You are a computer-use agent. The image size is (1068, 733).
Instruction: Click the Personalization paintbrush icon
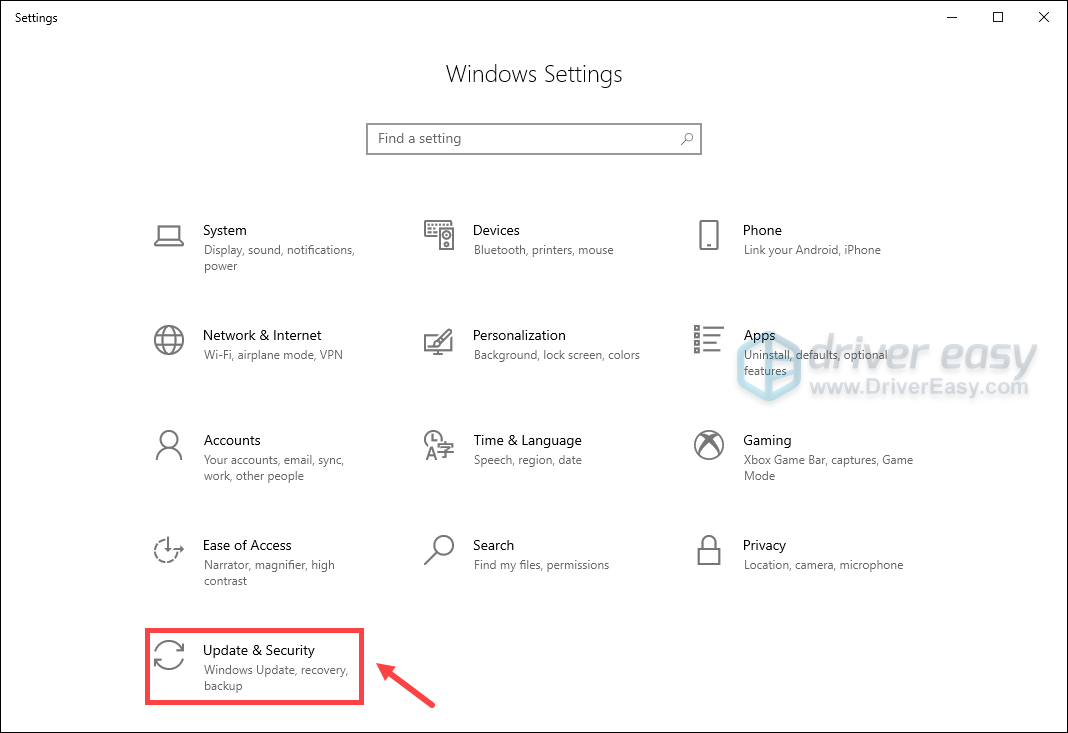(x=438, y=340)
